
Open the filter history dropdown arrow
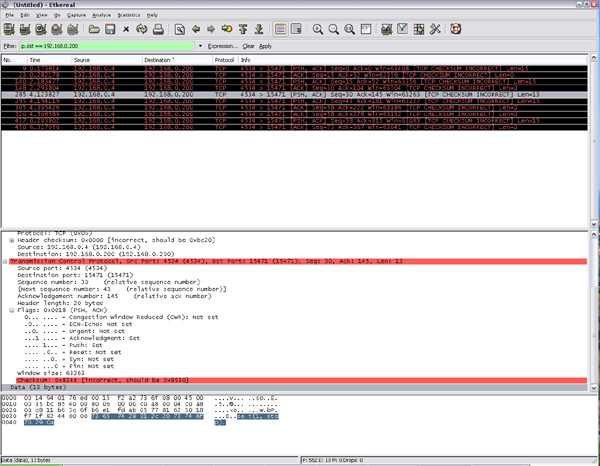(x=200, y=46)
